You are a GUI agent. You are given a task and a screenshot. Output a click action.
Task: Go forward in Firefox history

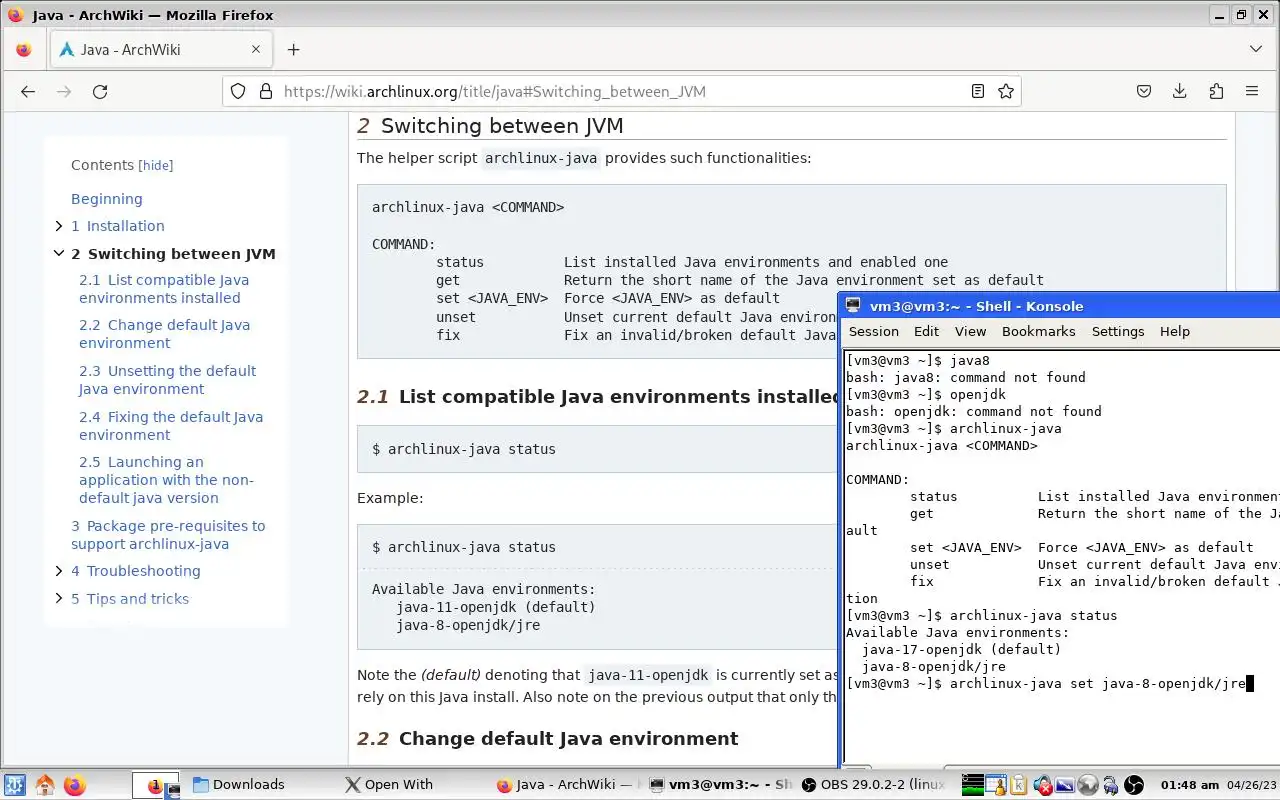64,91
